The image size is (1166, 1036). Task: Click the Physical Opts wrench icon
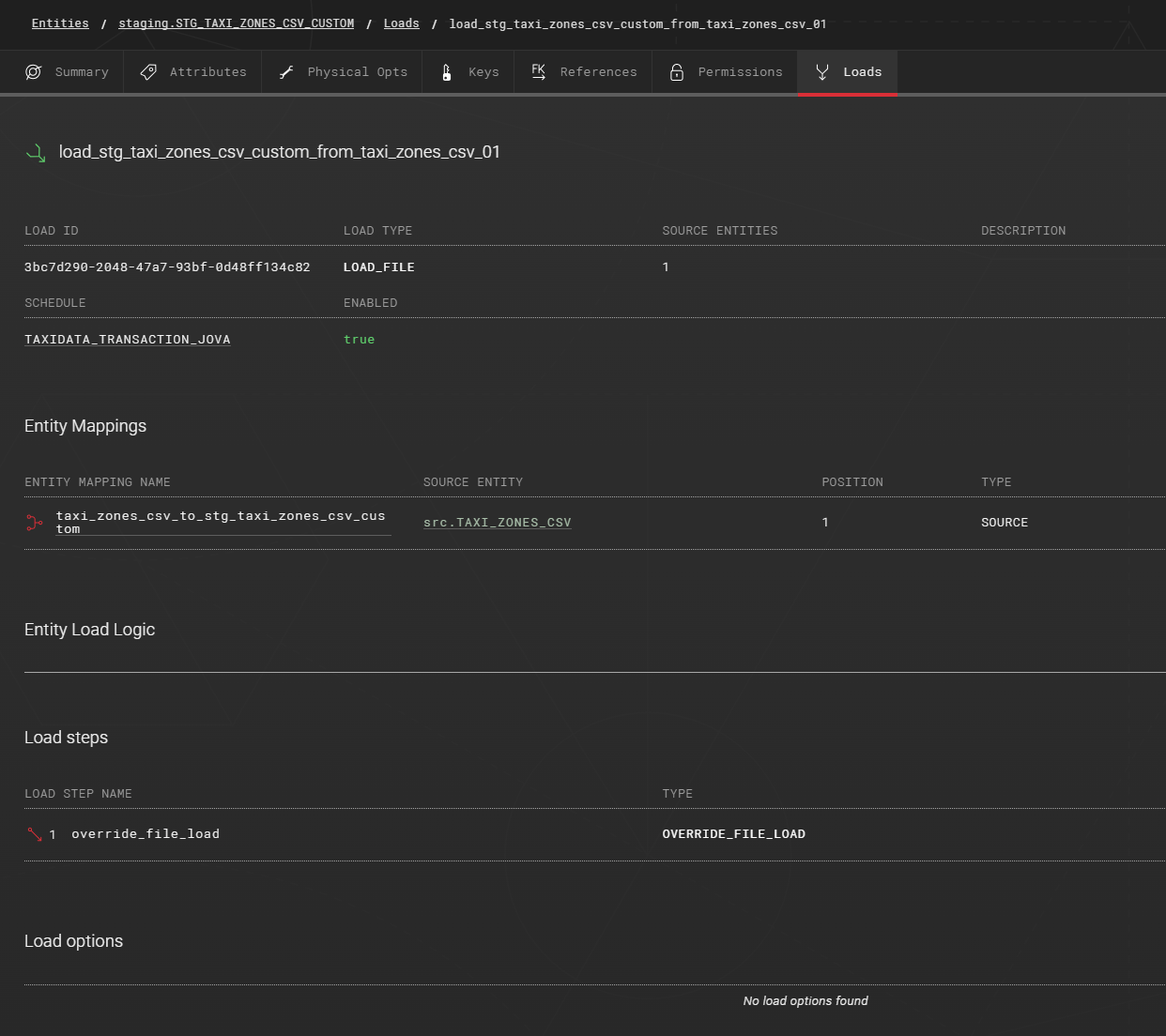click(x=286, y=72)
